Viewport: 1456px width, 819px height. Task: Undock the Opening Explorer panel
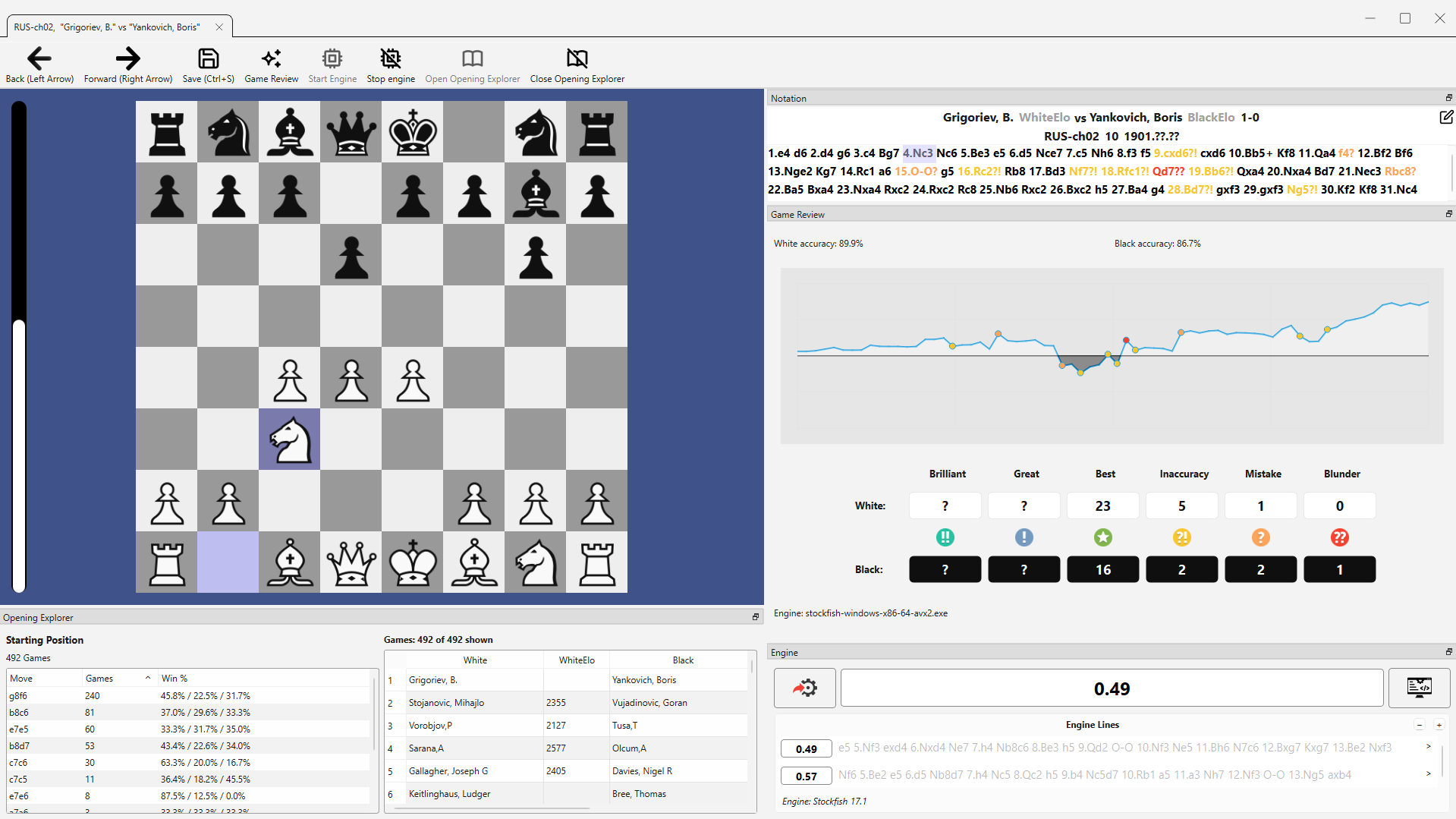pyautogui.click(x=755, y=617)
